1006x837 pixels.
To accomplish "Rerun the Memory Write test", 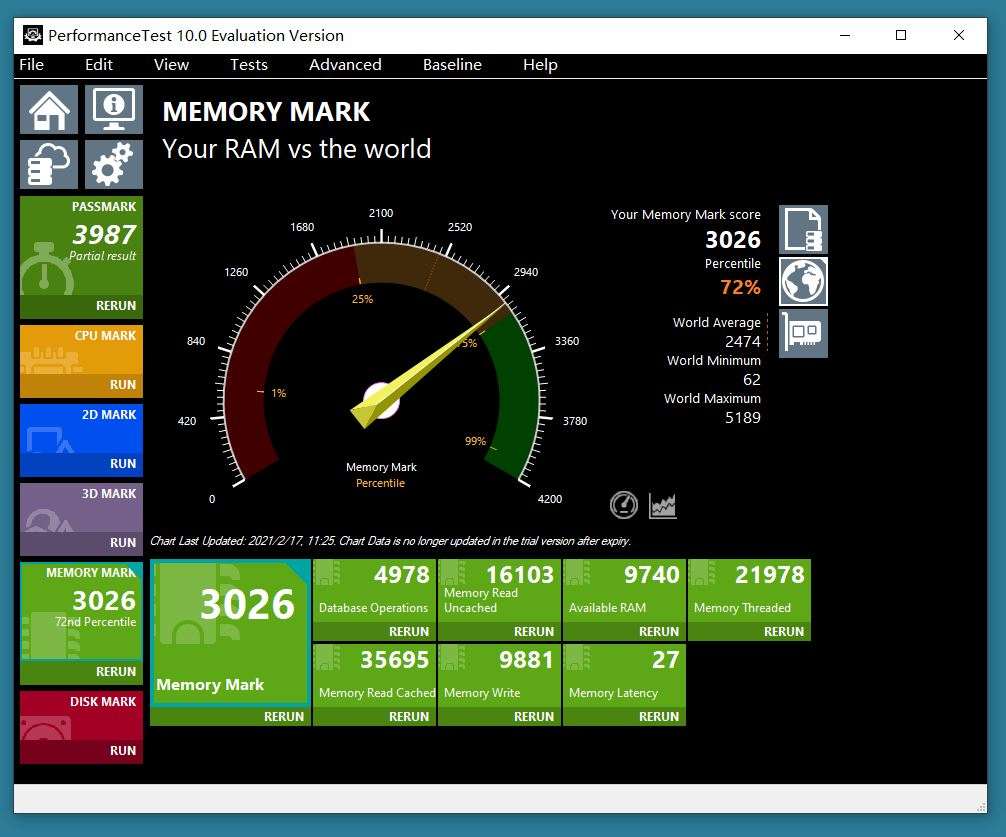I will tap(534, 716).
